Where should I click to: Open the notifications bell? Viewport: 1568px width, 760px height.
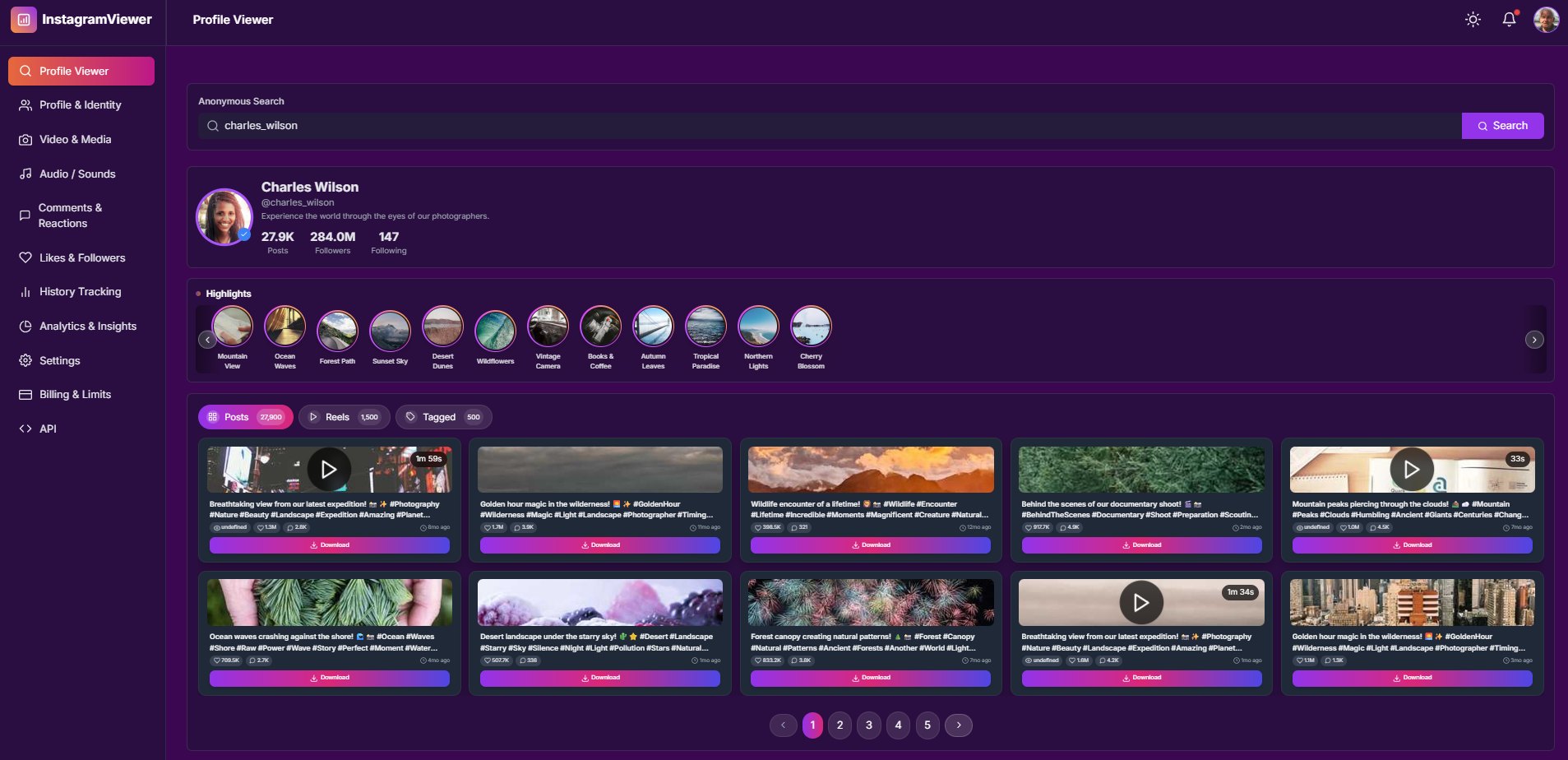click(x=1509, y=20)
